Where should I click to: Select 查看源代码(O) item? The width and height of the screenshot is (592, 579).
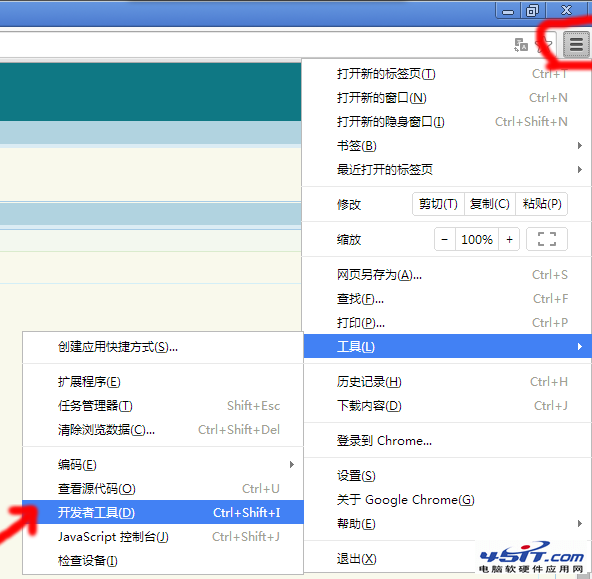click(x=163, y=489)
